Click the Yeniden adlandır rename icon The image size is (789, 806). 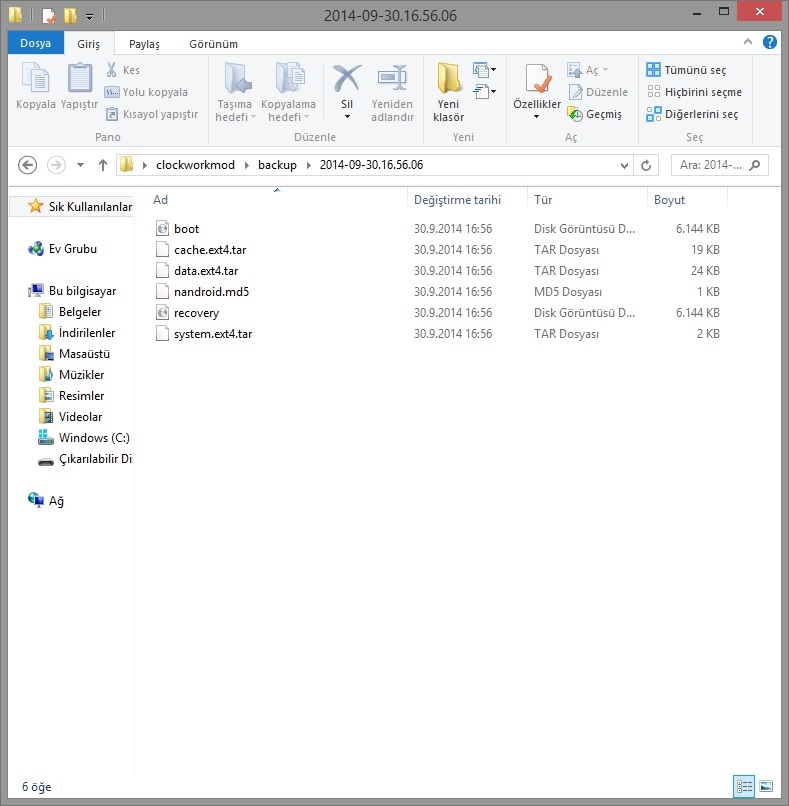[x=392, y=80]
